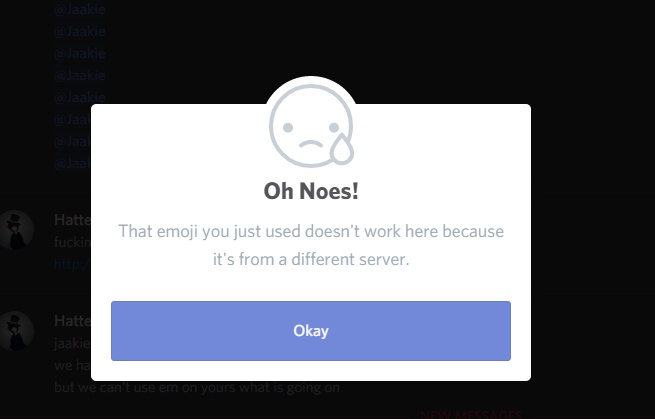Open the lower Hatter user avatar

[16, 331]
